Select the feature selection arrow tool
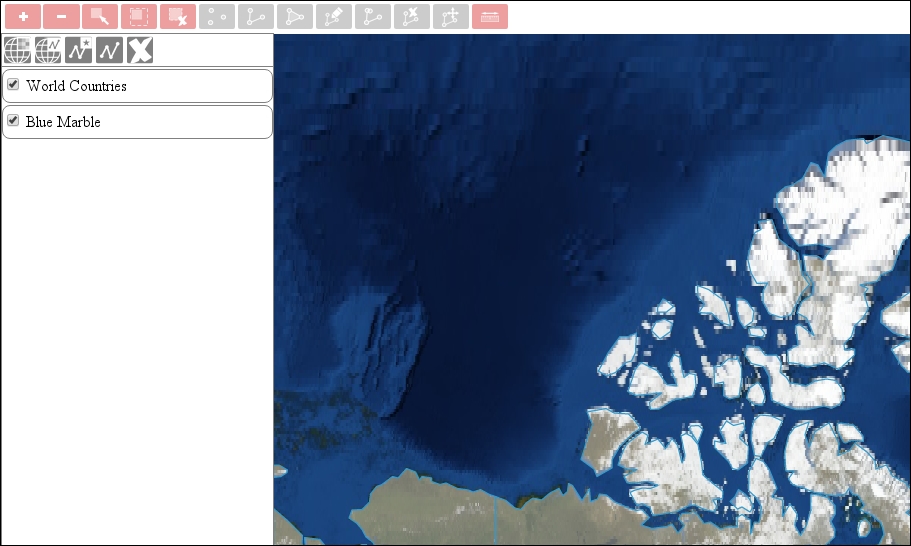This screenshot has height=546, width=911. pyautogui.click(x=100, y=16)
